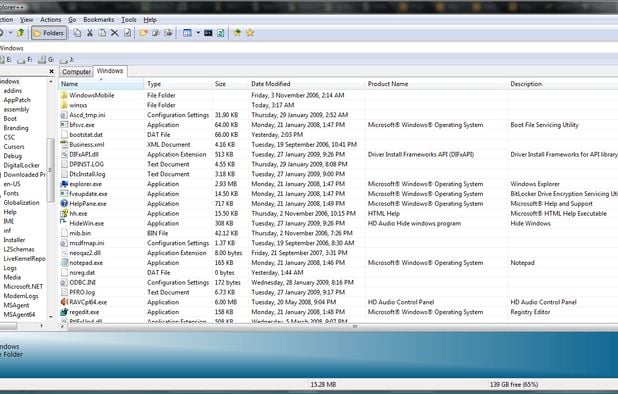Click the 15.28 MB status text
618x394 pixels.
pos(323,385)
